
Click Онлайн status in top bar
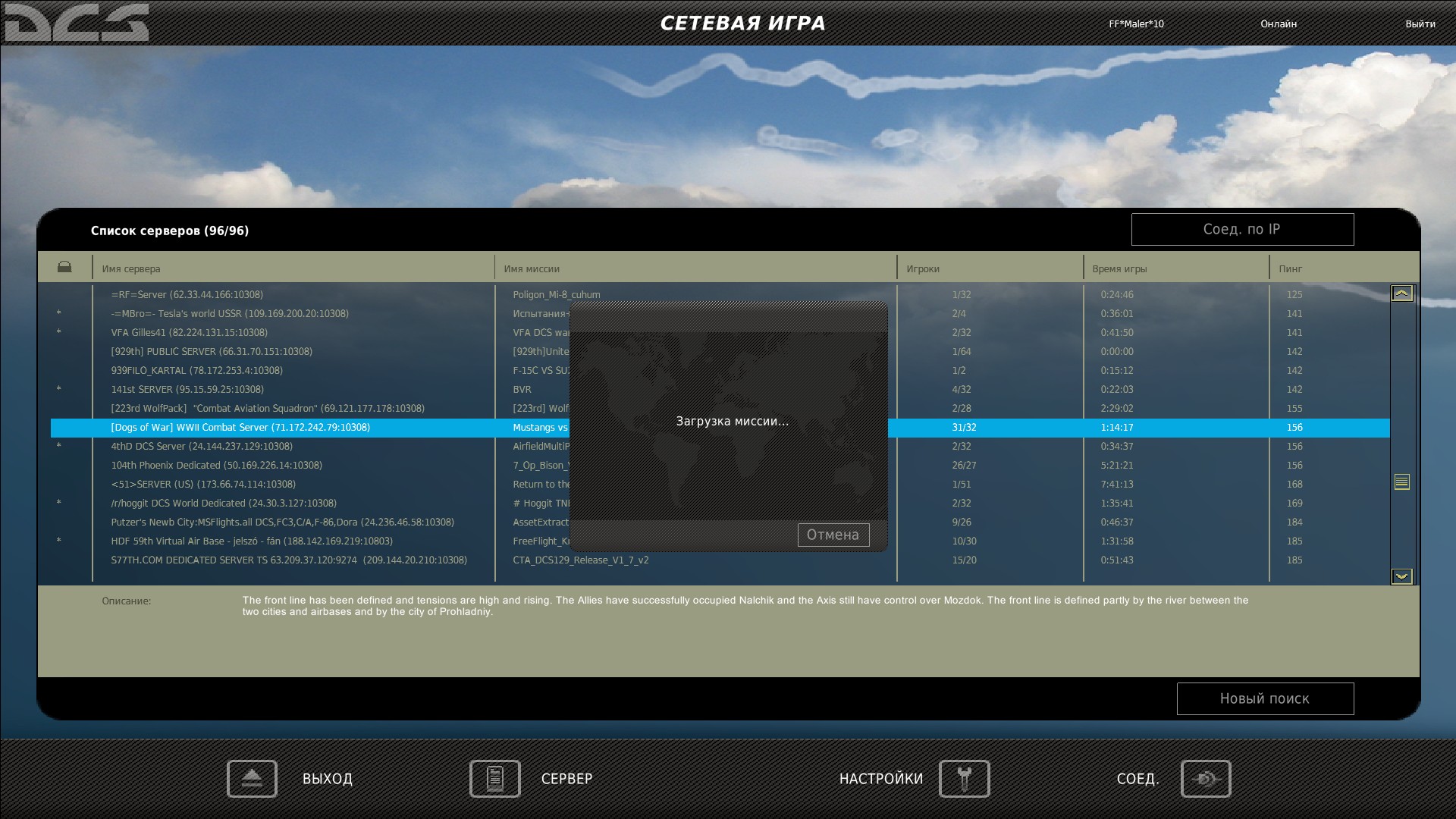(x=1279, y=24)
